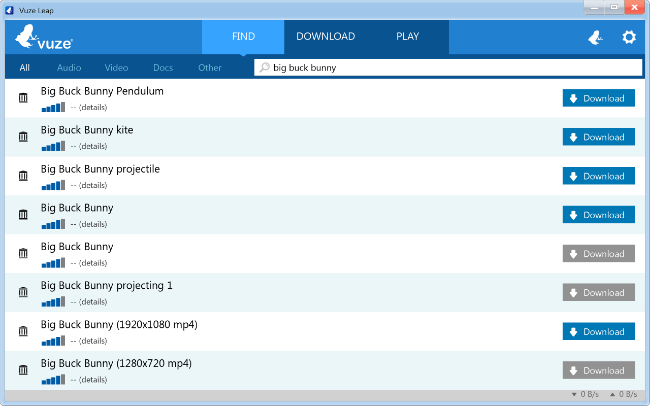Close the Vuze Leap window

pos(634,7)
